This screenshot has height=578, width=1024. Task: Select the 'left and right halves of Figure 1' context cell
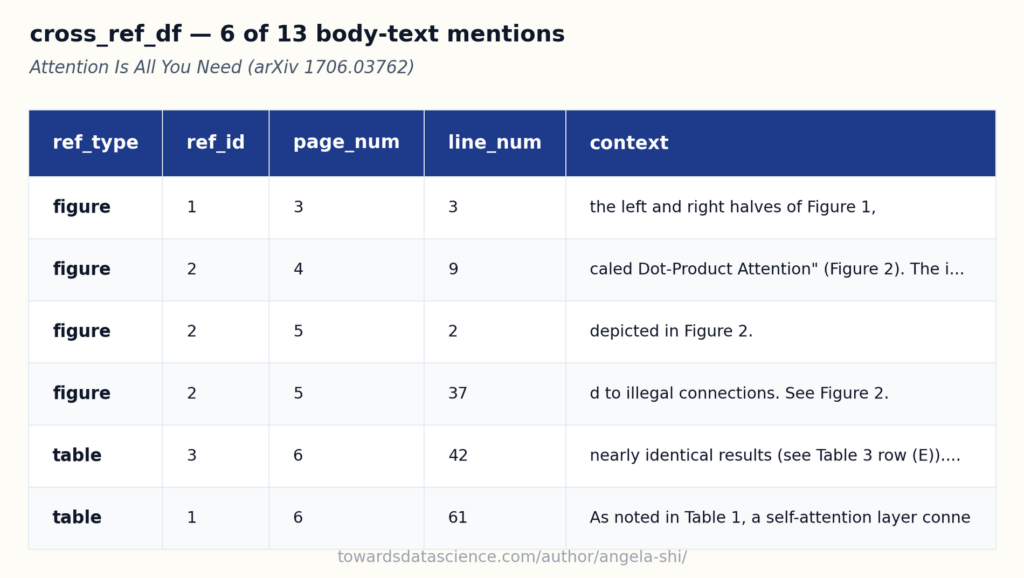pos(780,207)
